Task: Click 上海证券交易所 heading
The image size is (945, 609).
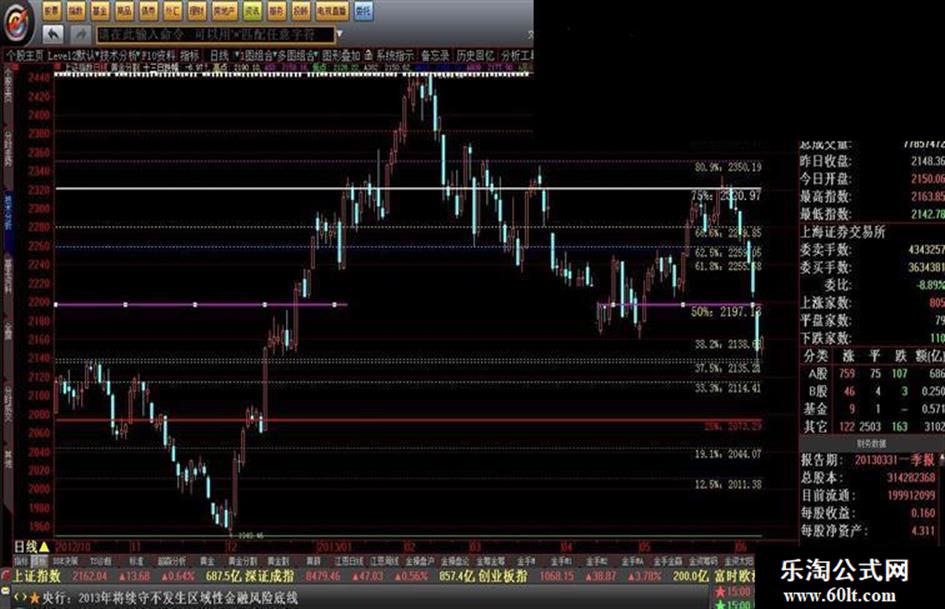Action: pos(843,232)
